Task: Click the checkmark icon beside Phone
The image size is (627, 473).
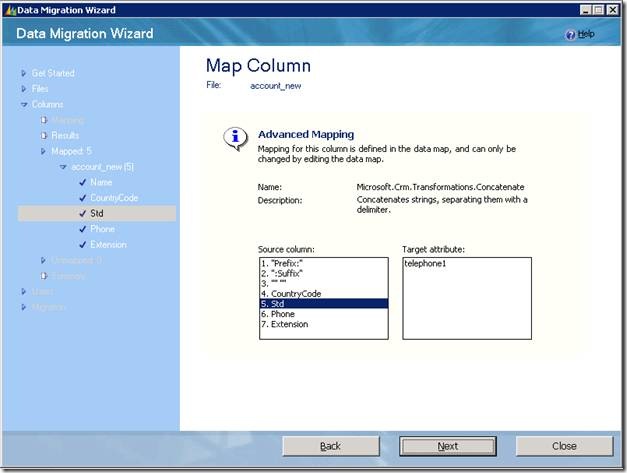Action: [x=82, y=229]
